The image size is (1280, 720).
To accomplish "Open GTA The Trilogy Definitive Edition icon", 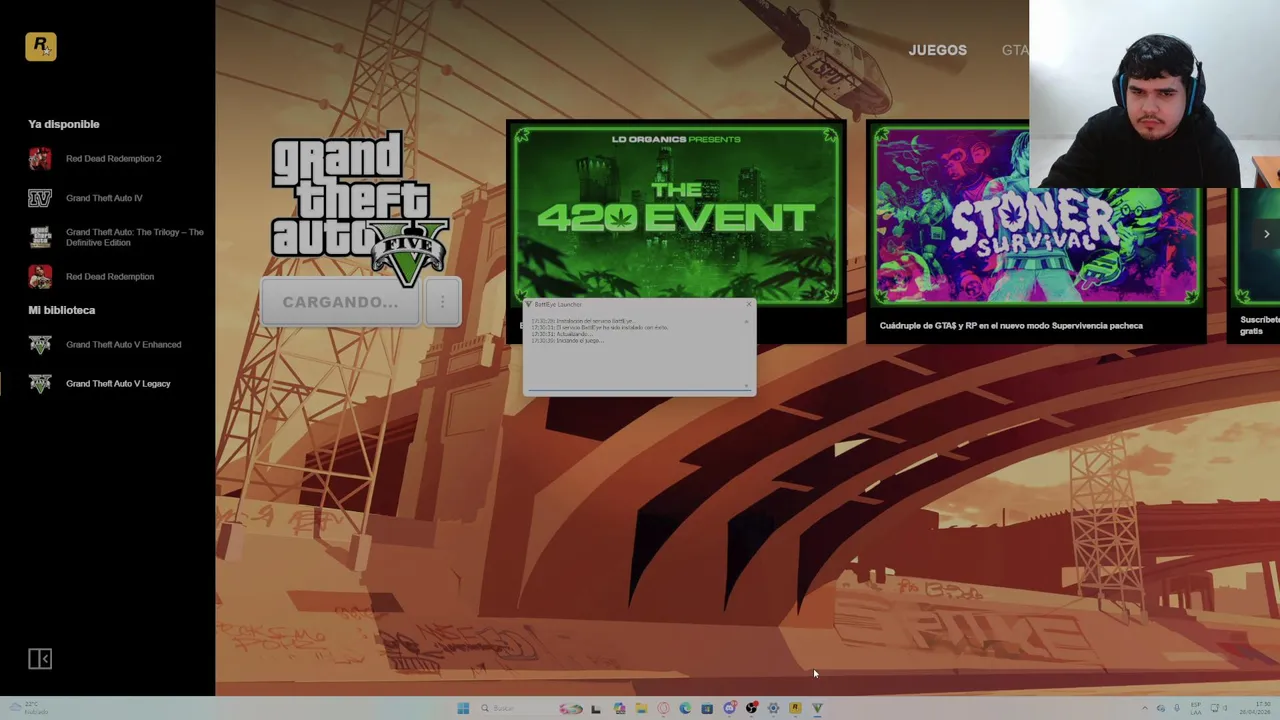I will pos(39,237).
